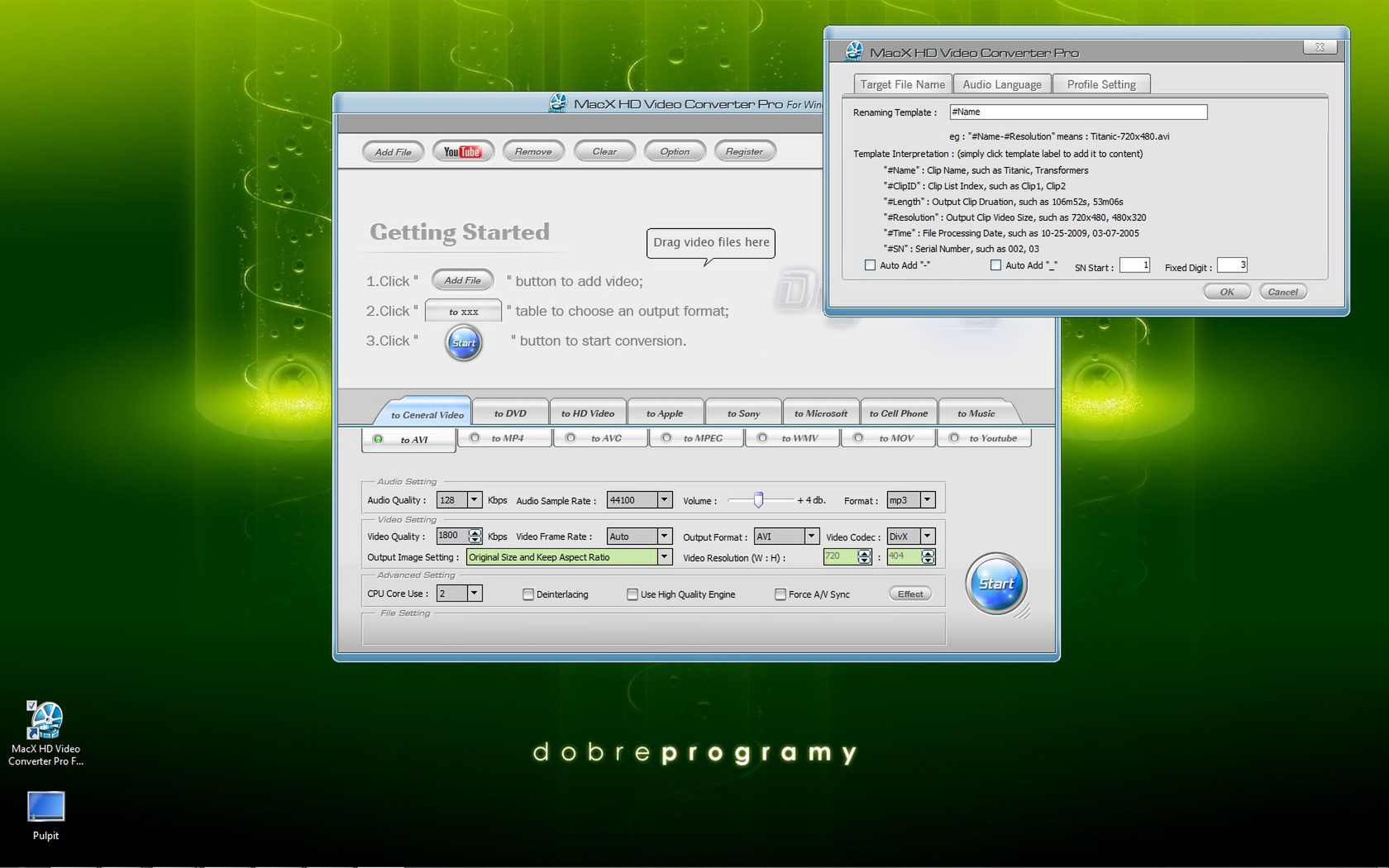Switch to the to Microsoft tab
Screen dimensions: 1389x868
821,413
